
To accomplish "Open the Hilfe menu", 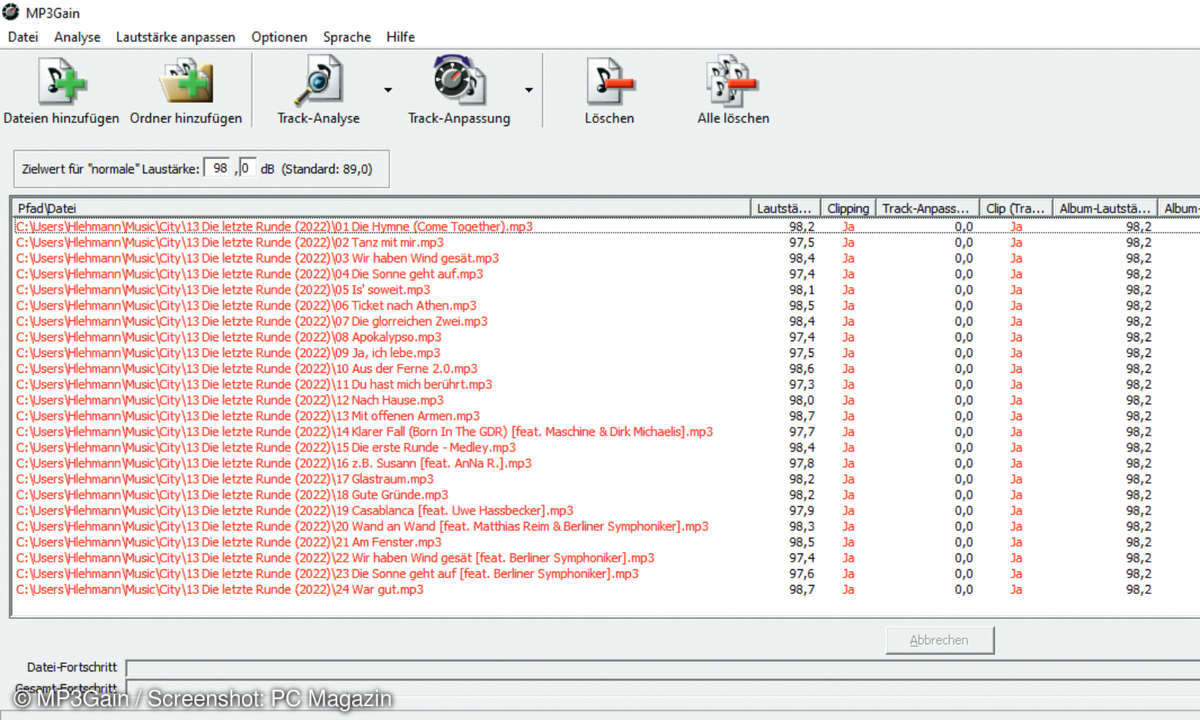I will click(400, 37).
